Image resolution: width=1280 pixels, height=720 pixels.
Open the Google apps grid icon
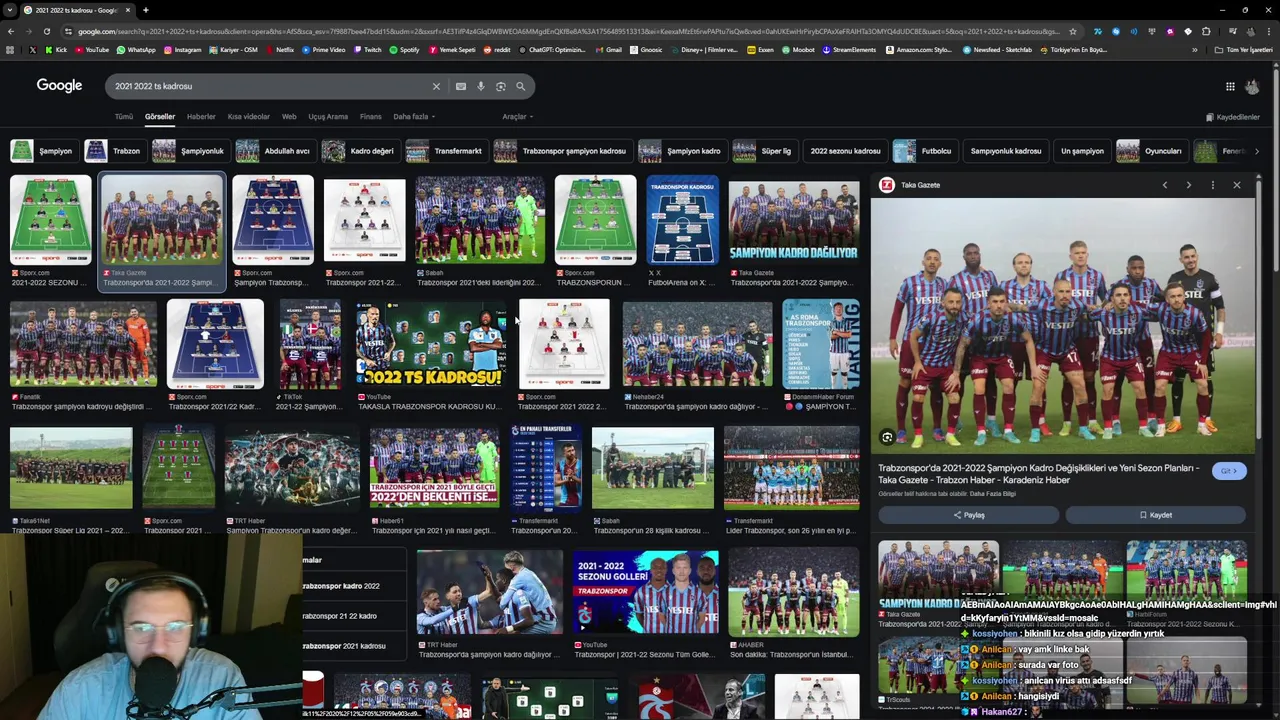(1230, 86)
